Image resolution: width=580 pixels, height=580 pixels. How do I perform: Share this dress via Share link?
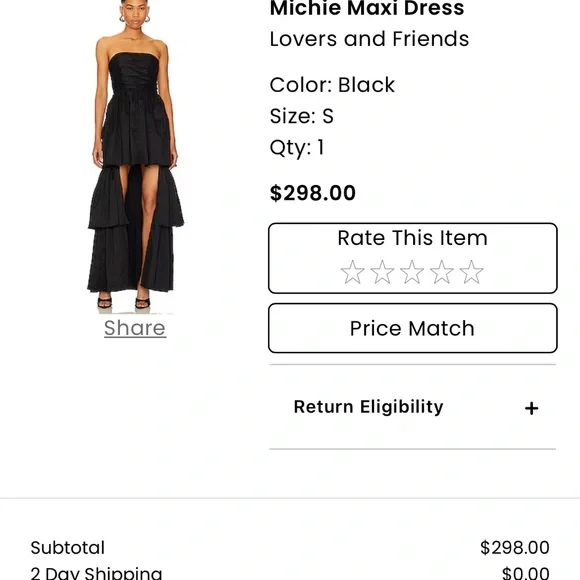(x=135, y=328)
